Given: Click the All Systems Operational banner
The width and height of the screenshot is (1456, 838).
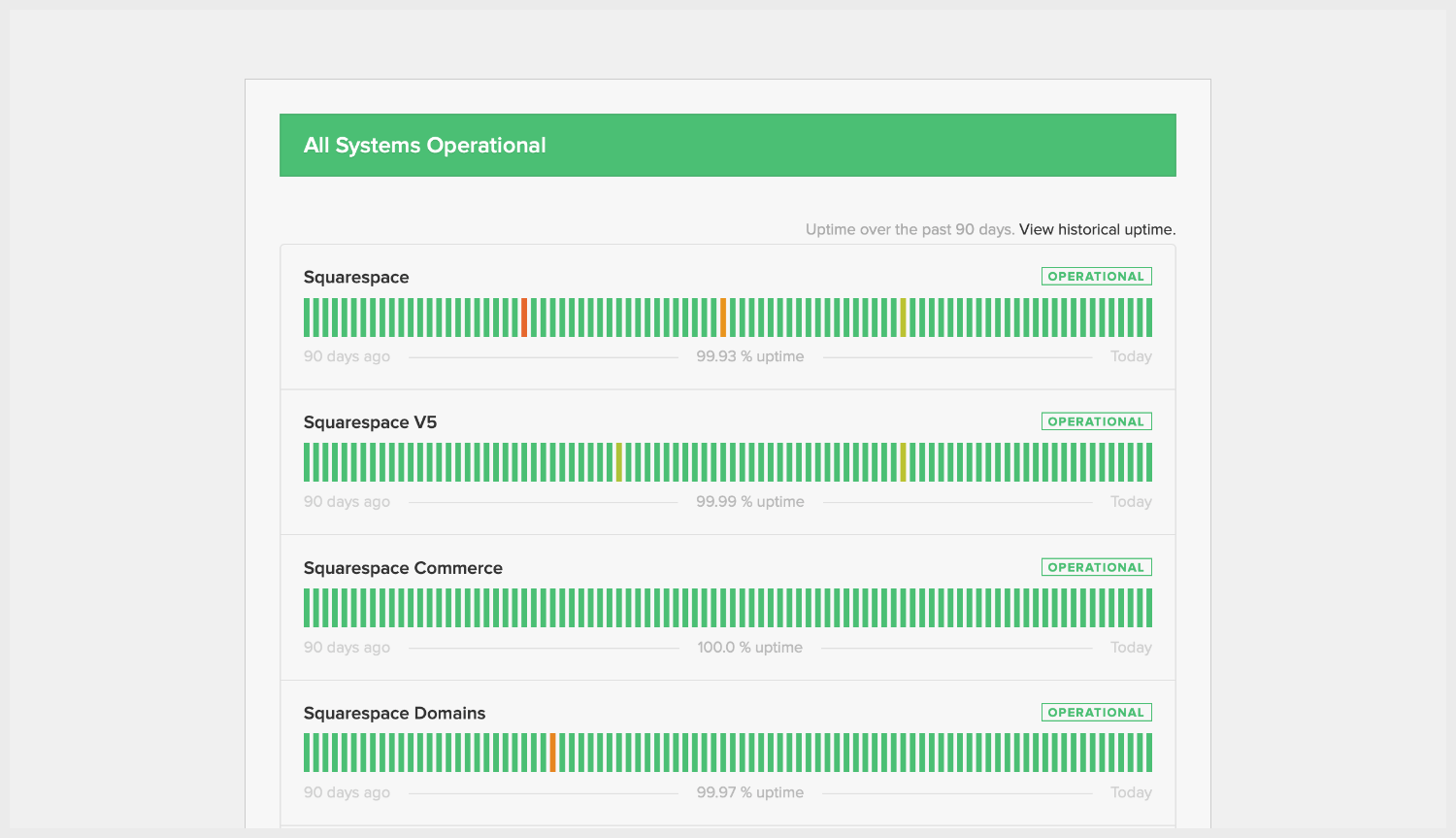Looking at the screenshot, I should coord(728,146).
